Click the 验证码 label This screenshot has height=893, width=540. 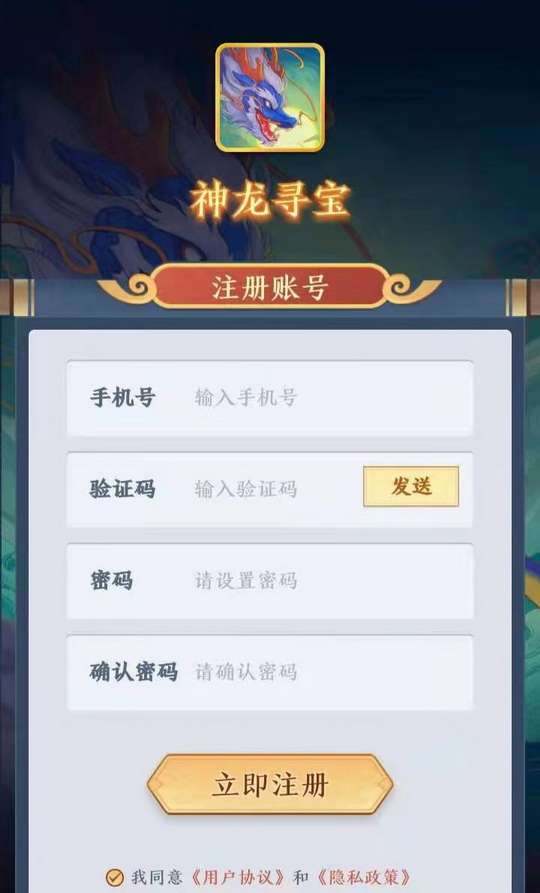click(122, 489)
